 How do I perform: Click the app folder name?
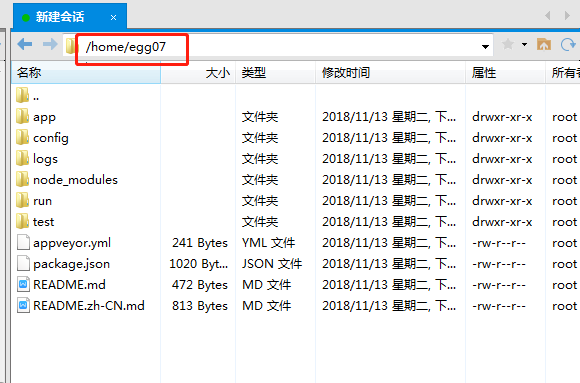(x=44, y=117)
